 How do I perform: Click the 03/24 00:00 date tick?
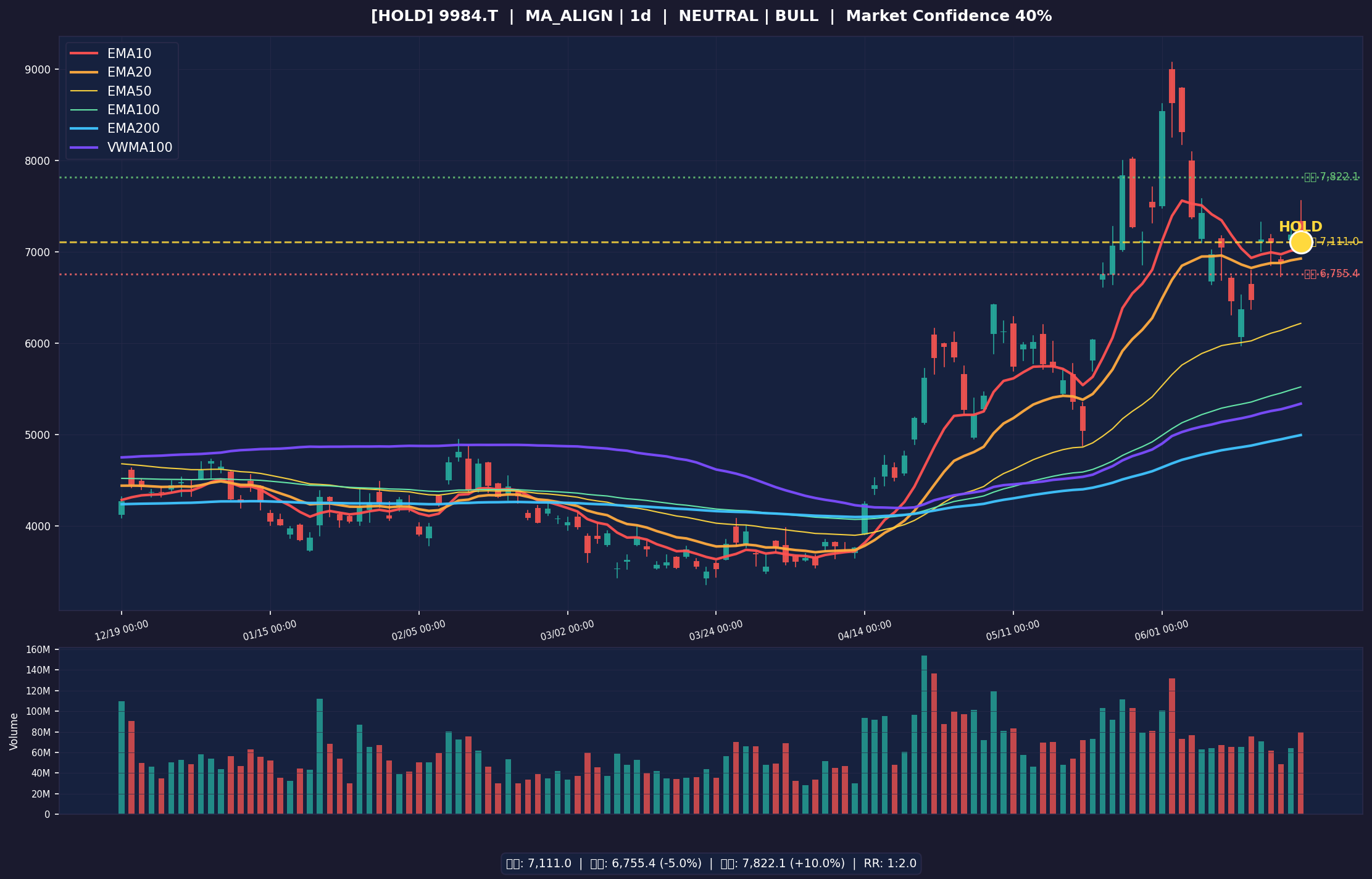pyautogui.click(x=716, y=630)
